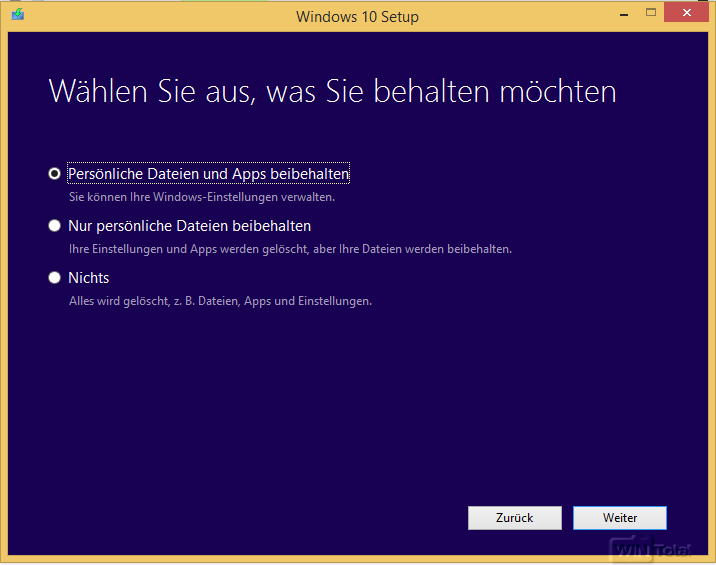Click the 'Nichts' option label
This screenshot has width=716, height=565.
point(89,278)
